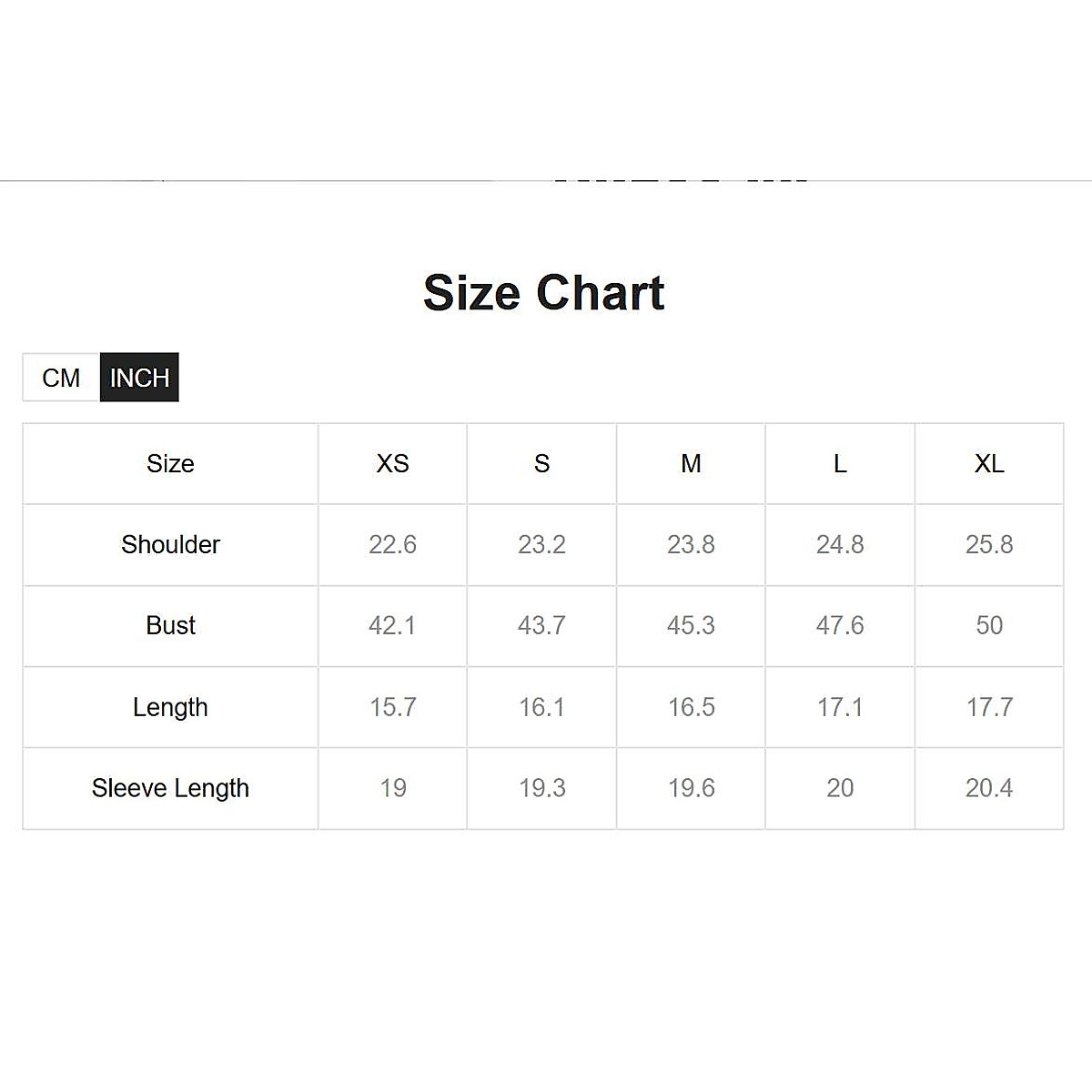Select the Length row label

(x=170, y=707)
